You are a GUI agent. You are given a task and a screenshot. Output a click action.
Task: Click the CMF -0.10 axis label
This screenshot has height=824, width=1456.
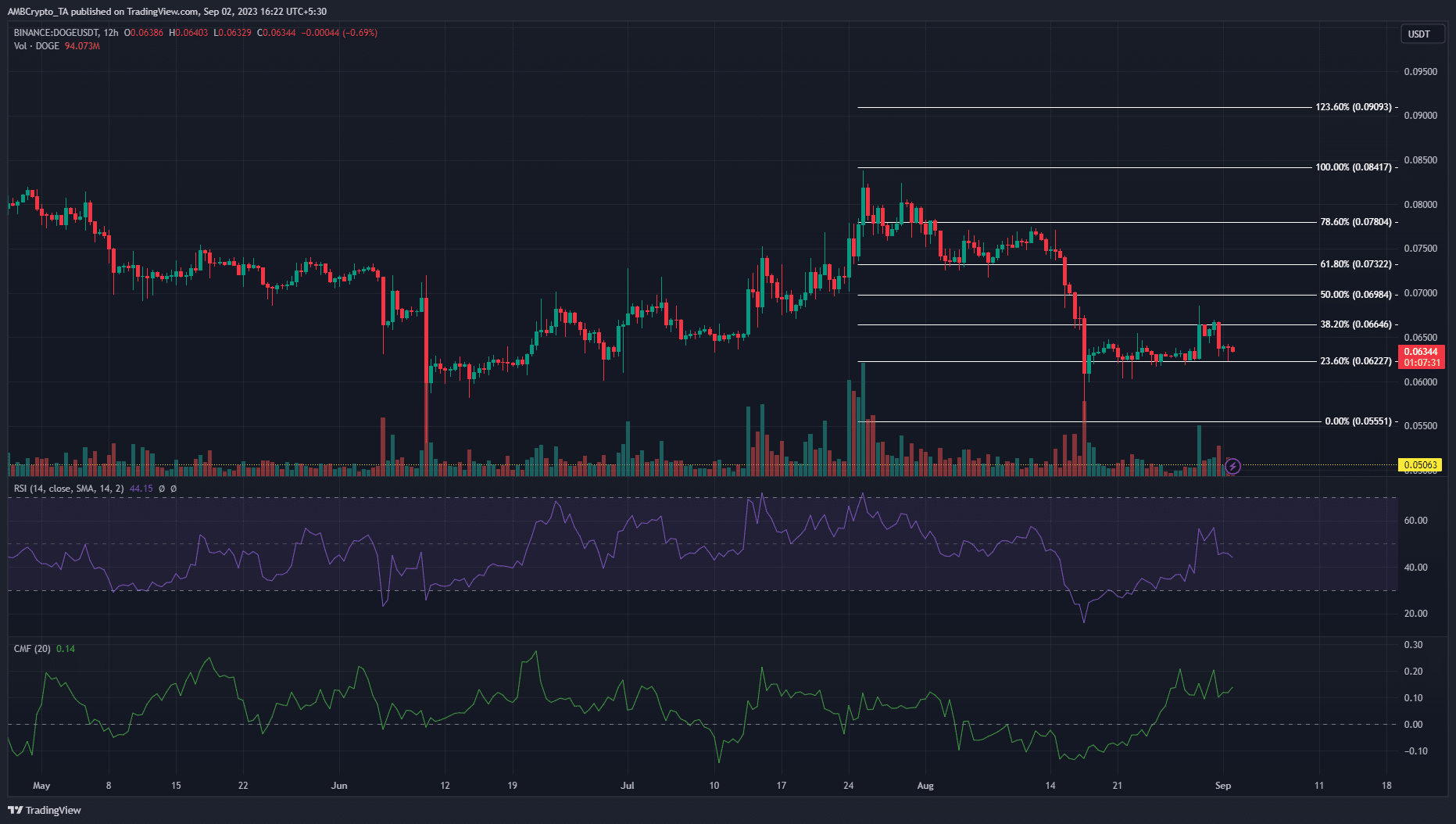tap(1415, 751)
